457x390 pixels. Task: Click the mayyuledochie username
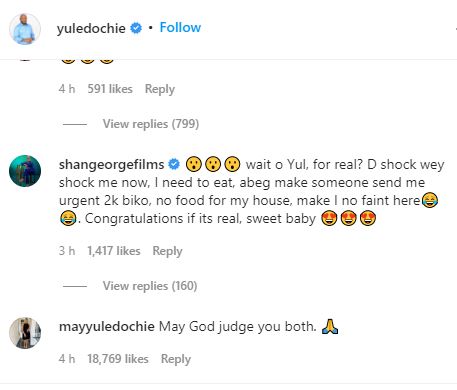click(x=107, y=326)
